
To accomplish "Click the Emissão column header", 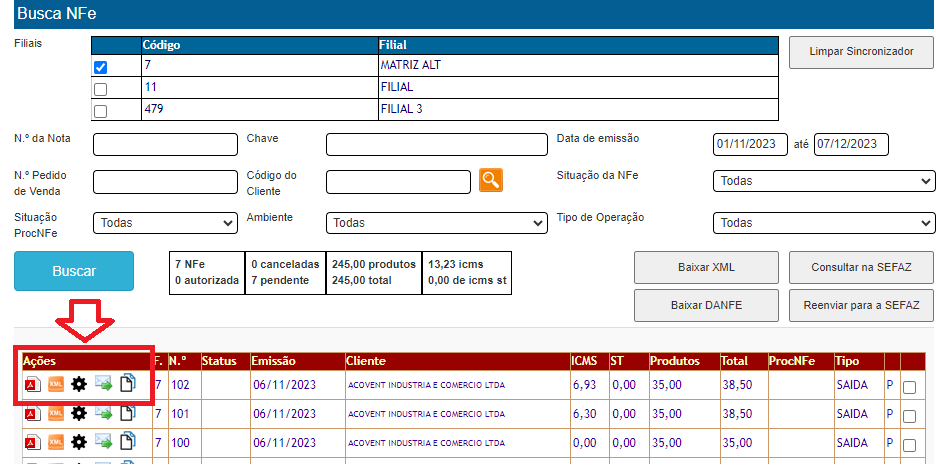I will point(273,360).
